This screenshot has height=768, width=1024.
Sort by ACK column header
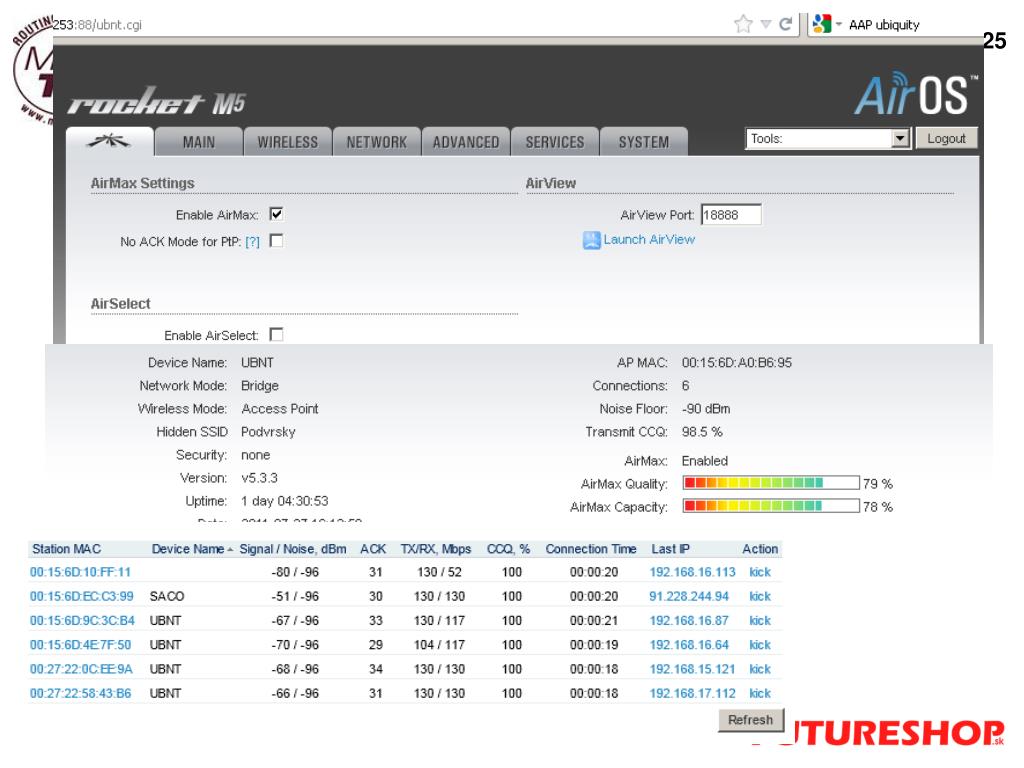click(373, 549)
